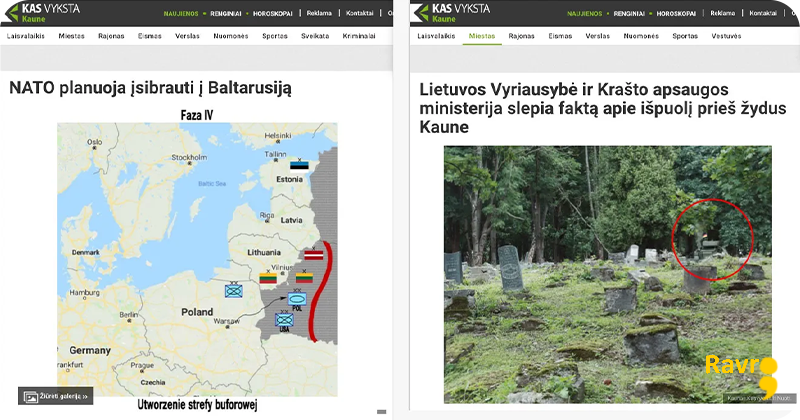Open Naujienos in right page header

(x=584, y=14)
